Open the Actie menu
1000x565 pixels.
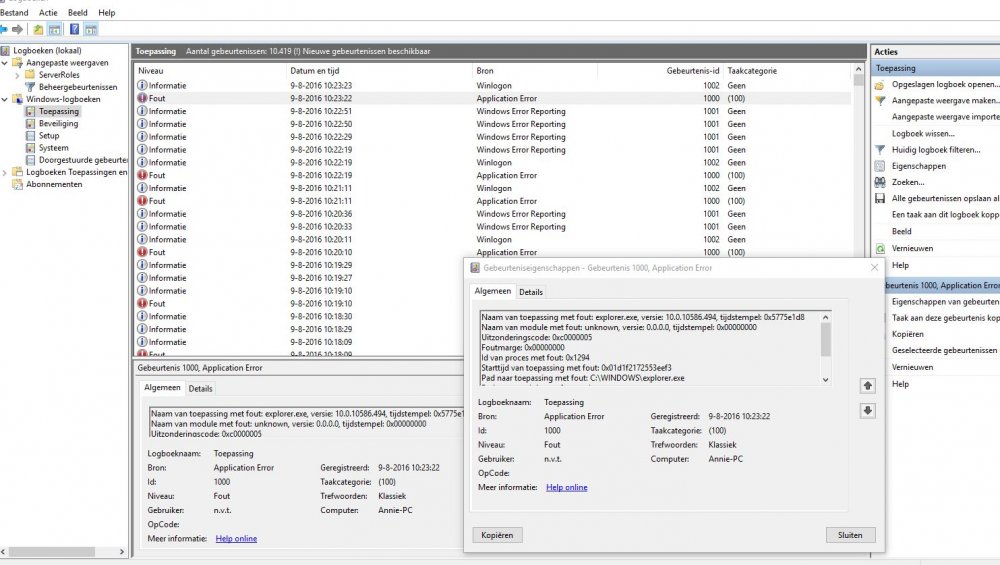[48, 13]
